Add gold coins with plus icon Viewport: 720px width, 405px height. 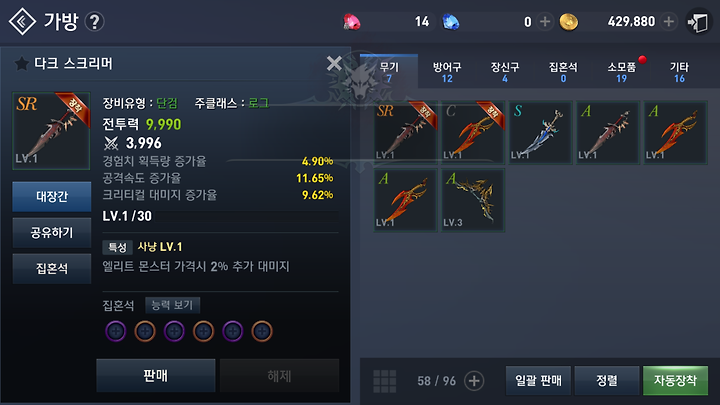669,21
